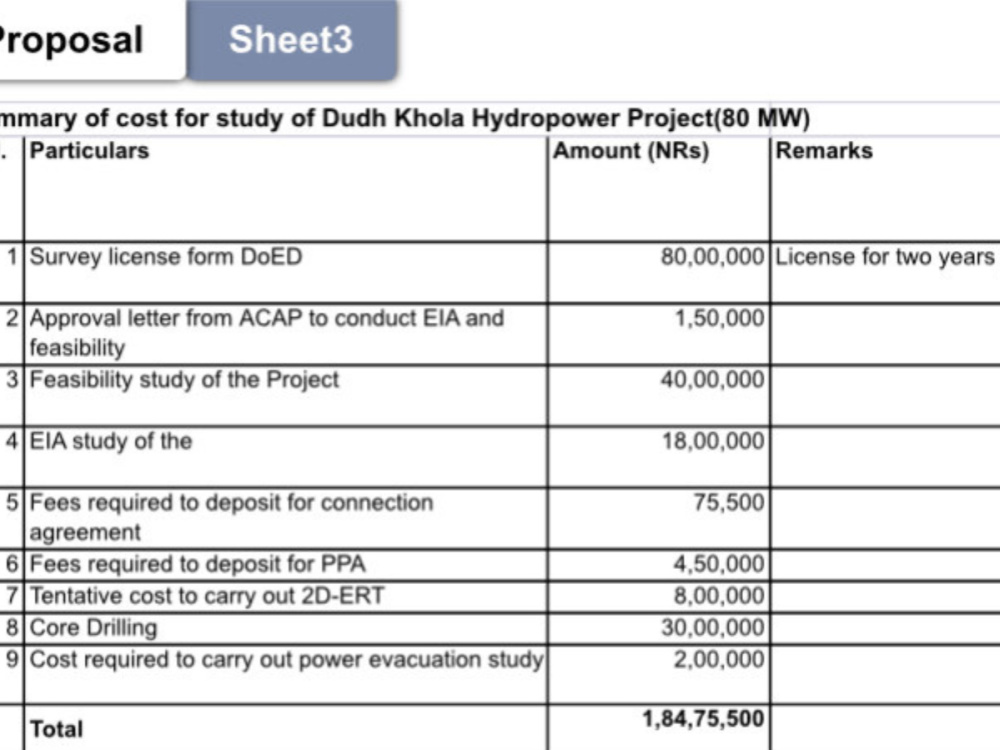This screenshot has height=750, width=1000.
Task: Select the 'Particulars' header cell
Action: (x=286, y=189)
